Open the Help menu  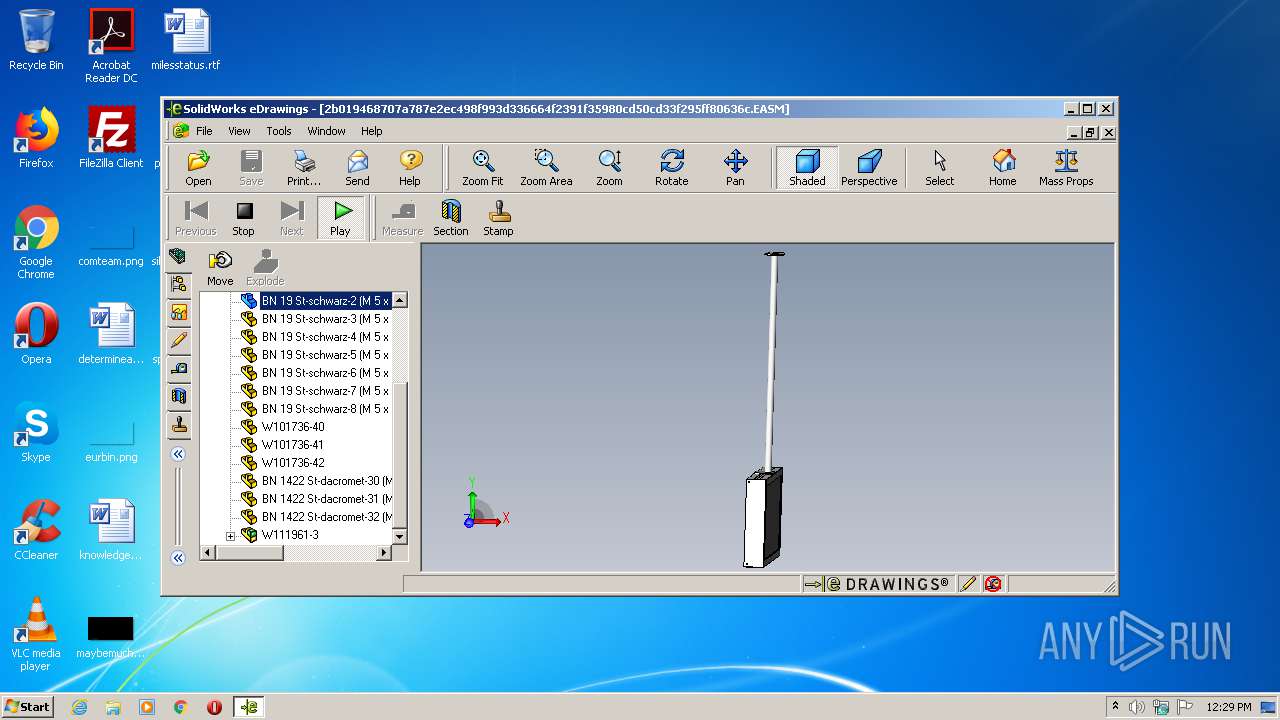tap(371, 131)
